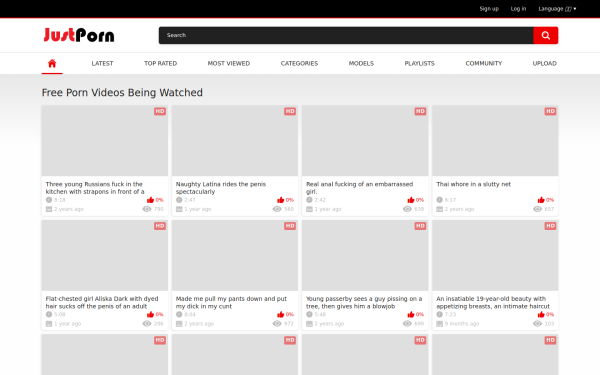The height and width of the screenshot is (375, 600).
Task: Click the red search magnifier button
Action: coord(546,35)
